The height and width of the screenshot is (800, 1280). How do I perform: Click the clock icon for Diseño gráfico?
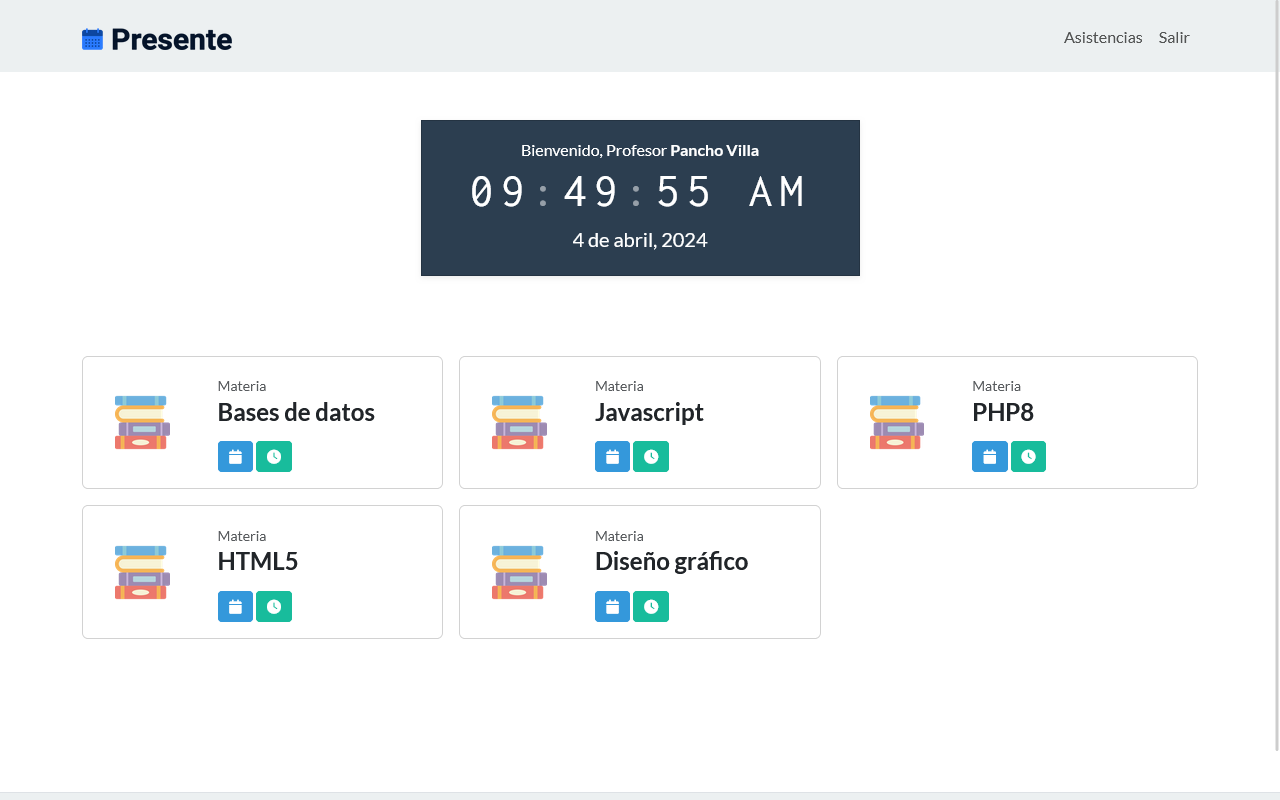pos(651,607)
